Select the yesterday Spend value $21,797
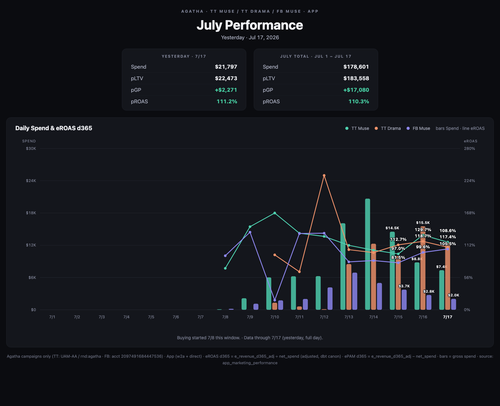 pyautogui.click(x=226, y=67)
